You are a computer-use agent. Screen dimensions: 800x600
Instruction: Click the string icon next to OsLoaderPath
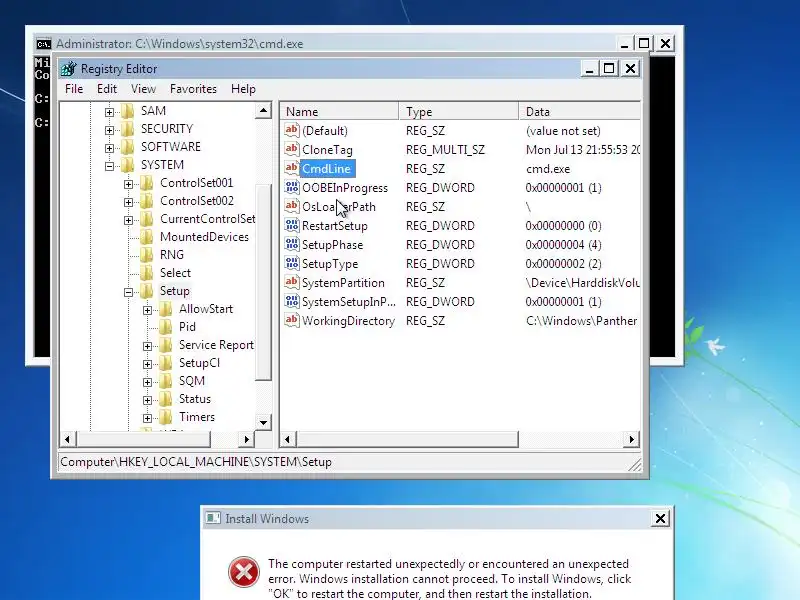click(292, 206)
